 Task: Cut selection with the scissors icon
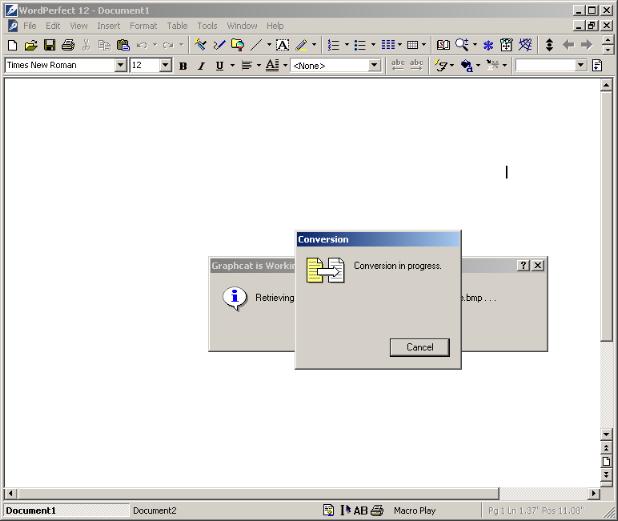[86, 45]
